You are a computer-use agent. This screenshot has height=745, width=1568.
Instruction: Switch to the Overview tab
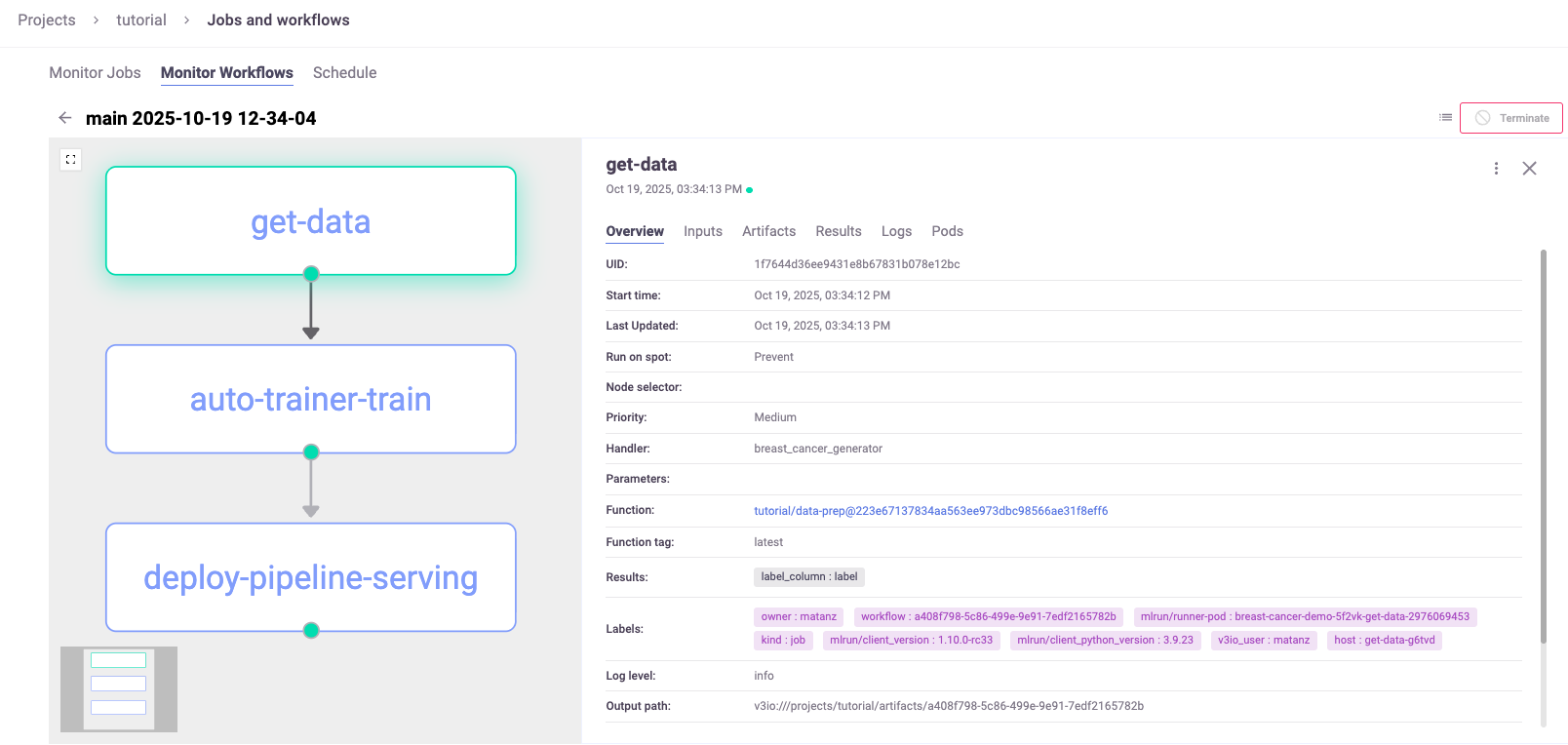[x=635, y=231]
